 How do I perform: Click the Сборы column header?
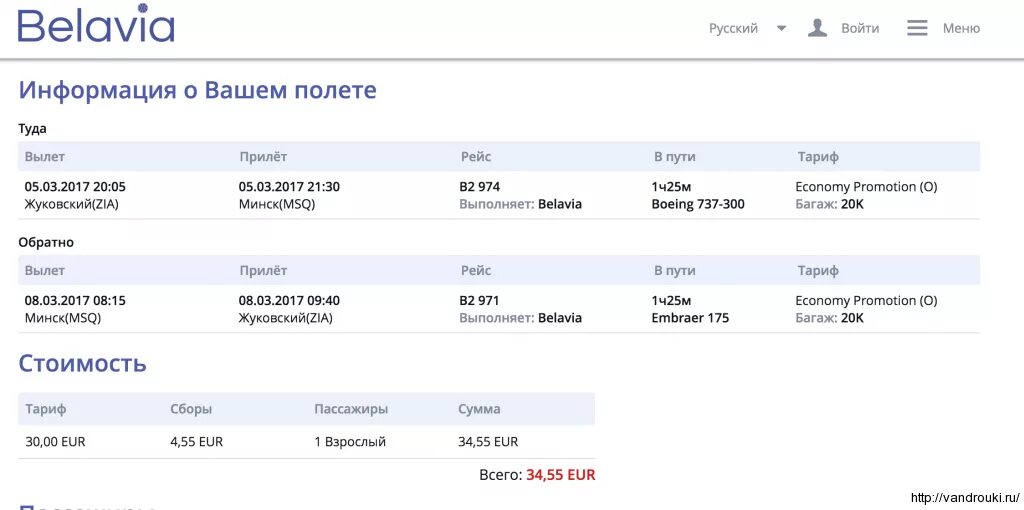[x=191, y=409]
